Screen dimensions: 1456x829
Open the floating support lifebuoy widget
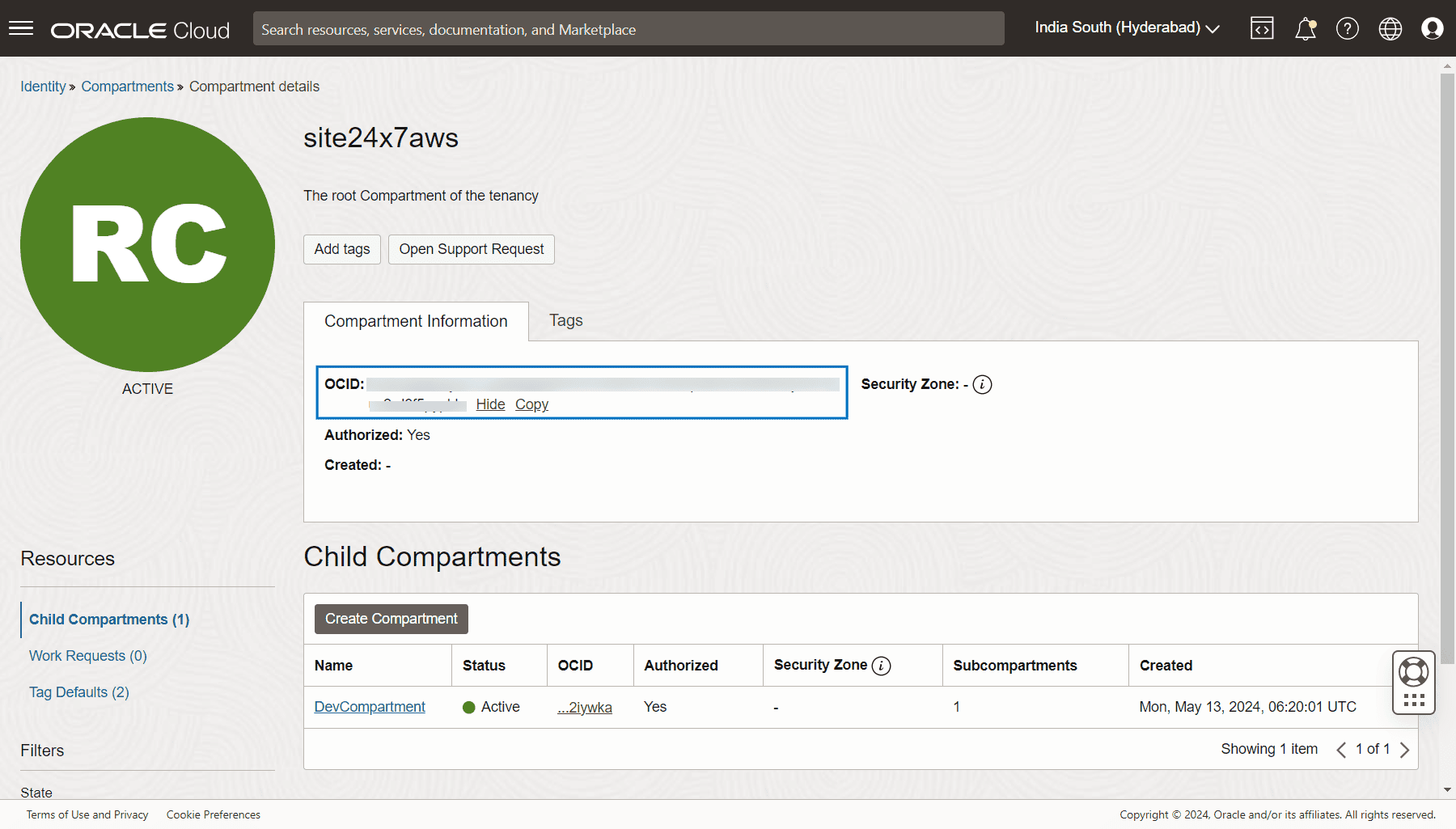click(x=1413, y=672)
